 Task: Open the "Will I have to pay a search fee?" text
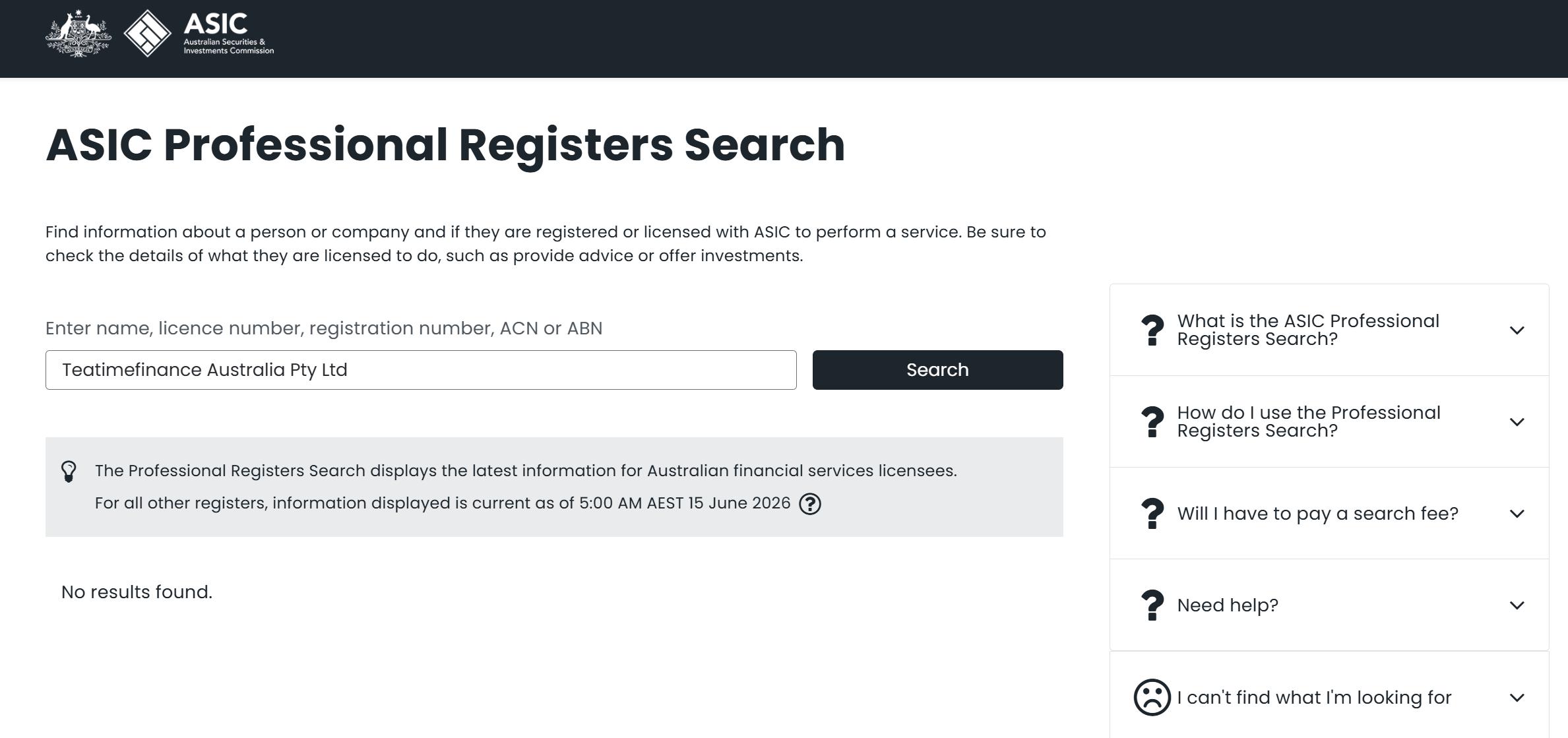tap(1317, 514)
